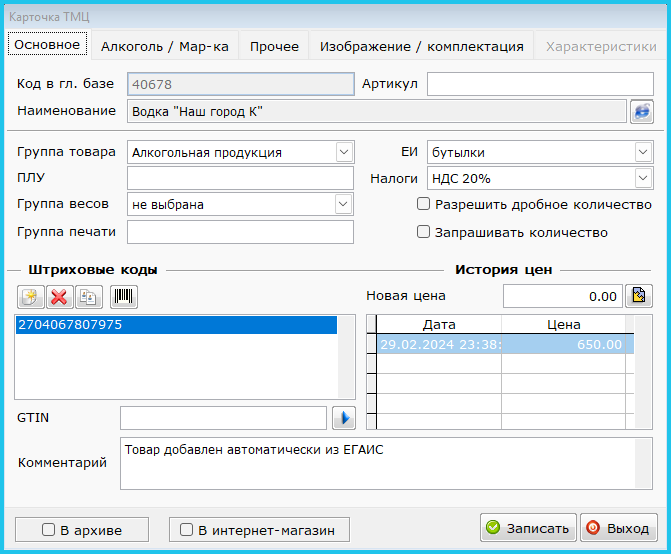Click the set new price icon
The width and height of the screenshot is (671, 554).
[x=639, y=296]
